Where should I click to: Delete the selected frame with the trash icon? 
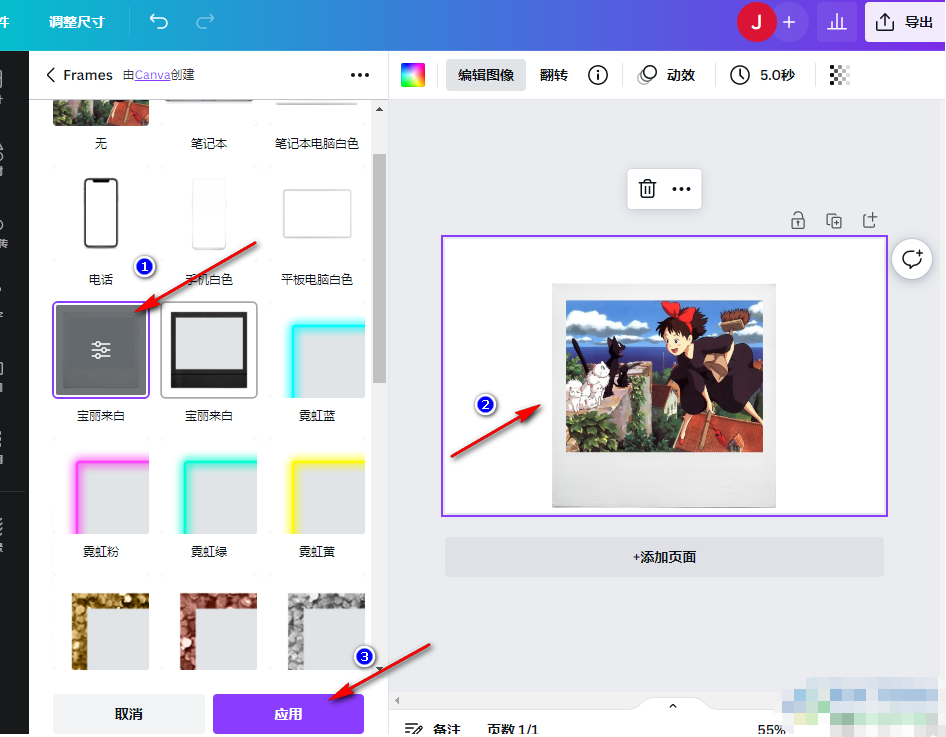(x=647, y=188)
